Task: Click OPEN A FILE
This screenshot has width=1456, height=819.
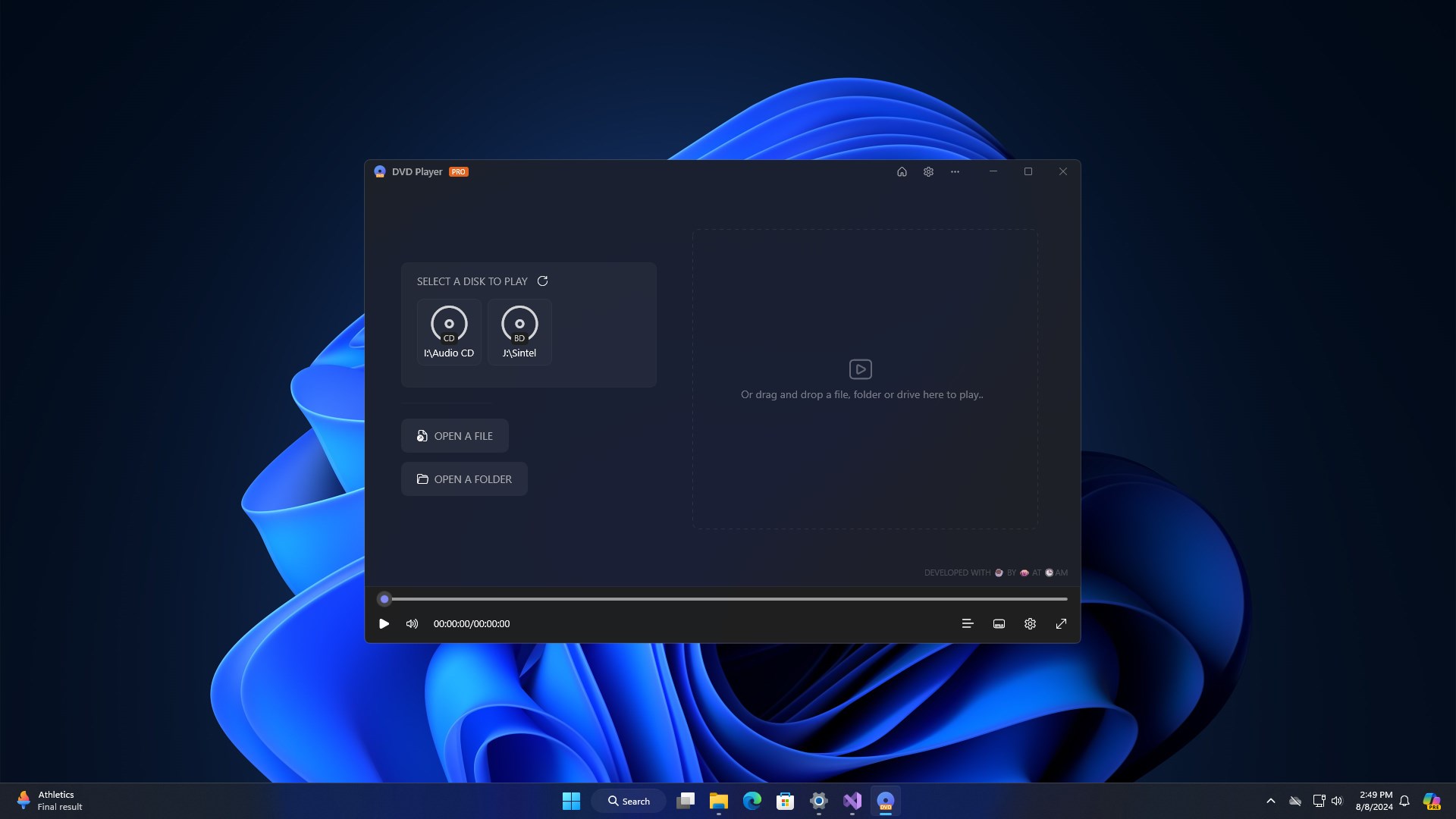Action: (454, 435)
